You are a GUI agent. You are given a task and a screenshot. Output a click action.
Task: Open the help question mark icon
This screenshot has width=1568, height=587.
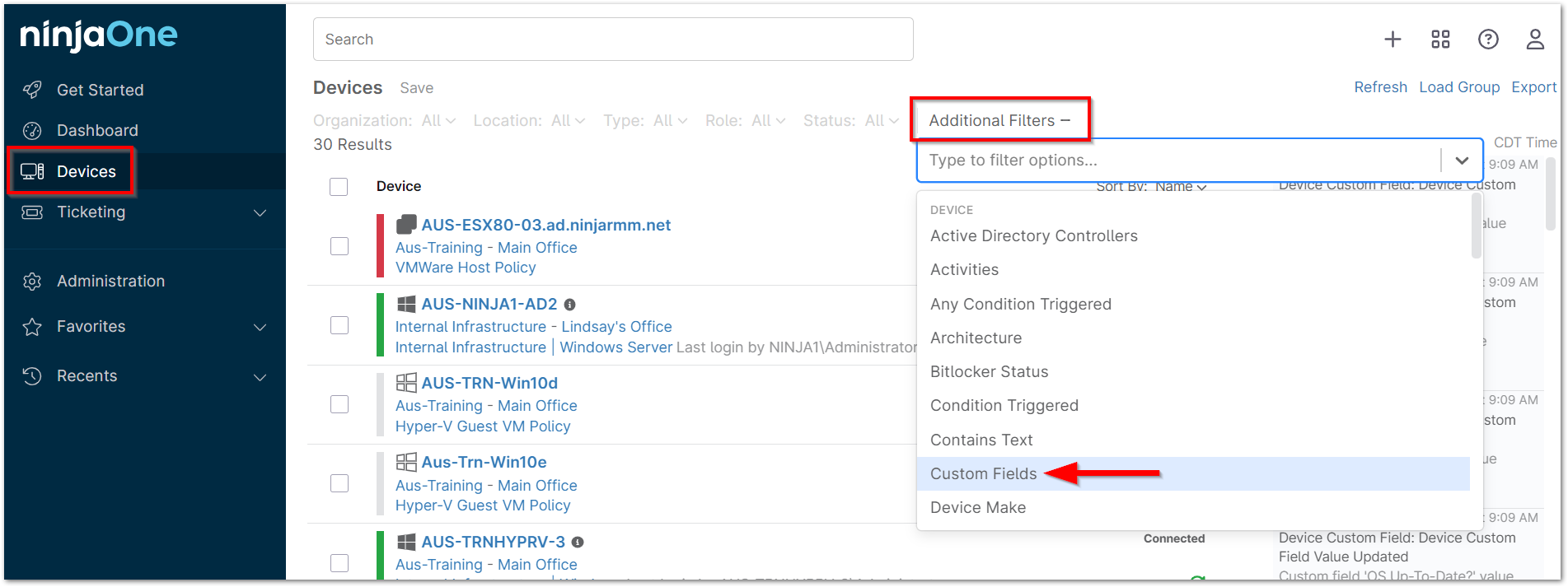click(1488, 39)
